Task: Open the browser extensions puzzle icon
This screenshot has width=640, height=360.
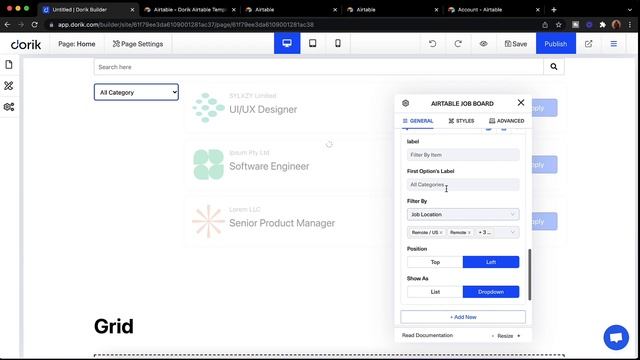Action: click(602, 24)
